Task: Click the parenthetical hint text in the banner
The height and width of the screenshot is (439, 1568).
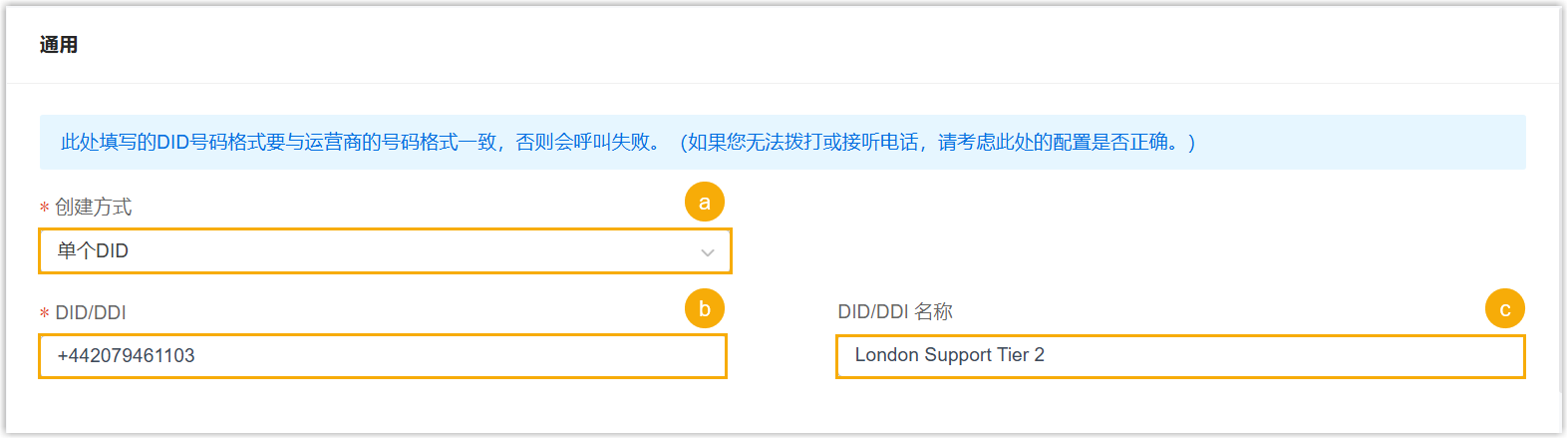Action: point(937,143)
